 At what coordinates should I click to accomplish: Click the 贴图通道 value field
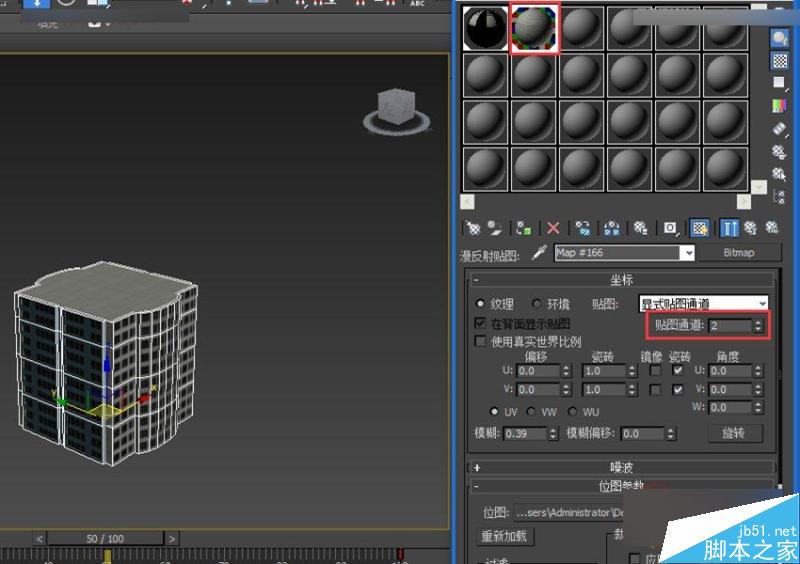pyautogui.click(x=731, y=325)
